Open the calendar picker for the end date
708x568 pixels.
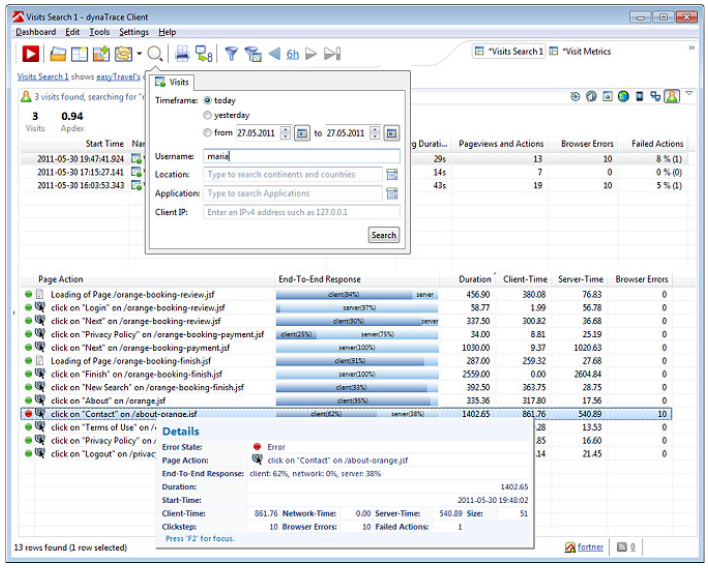coord(391,133)
